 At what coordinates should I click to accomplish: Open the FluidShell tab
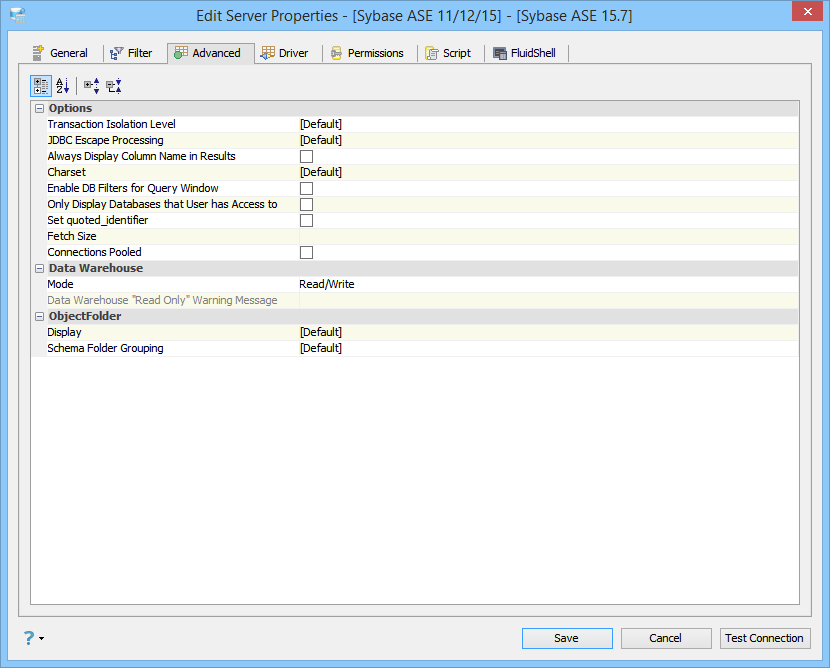tap(524, 53)
